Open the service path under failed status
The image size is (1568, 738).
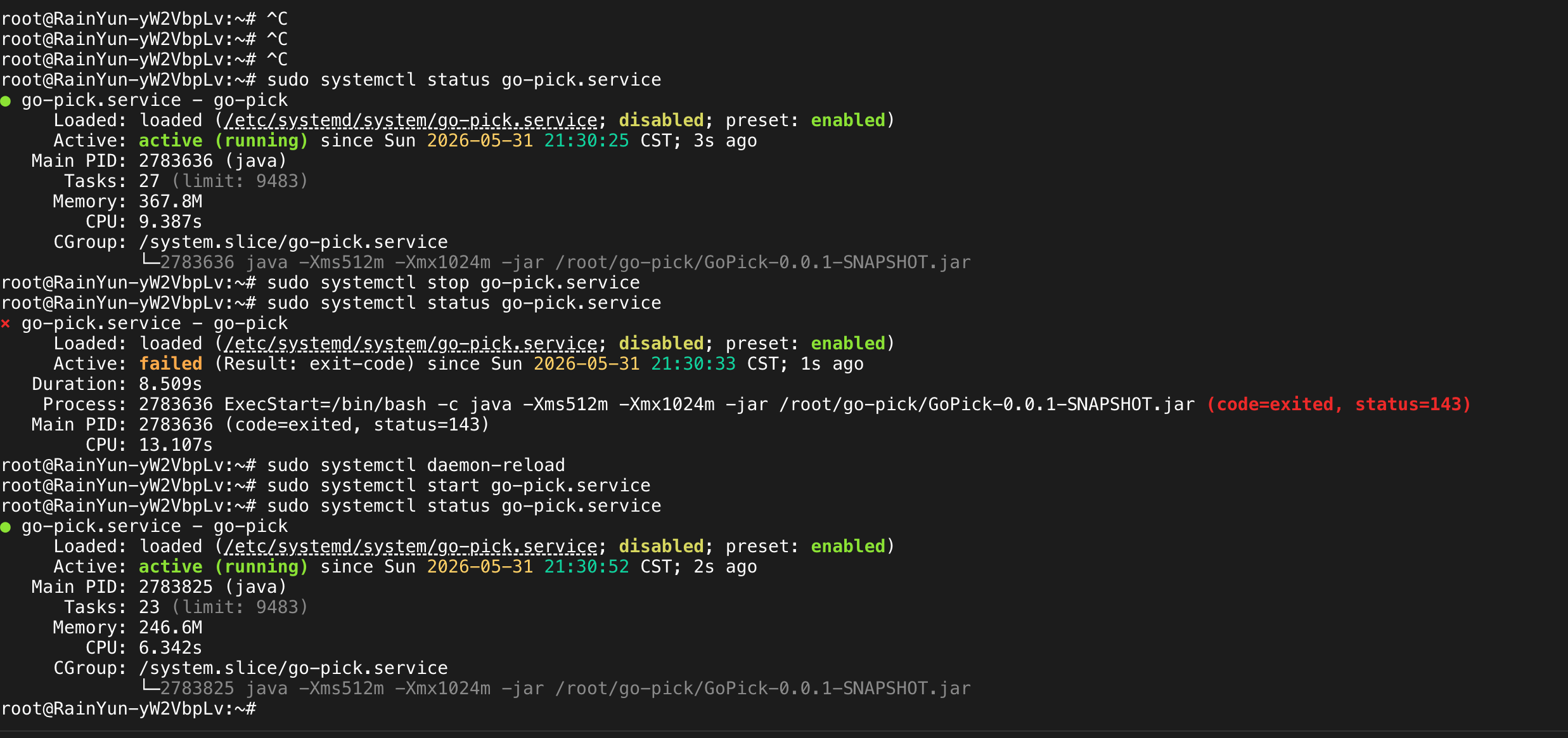411,344
